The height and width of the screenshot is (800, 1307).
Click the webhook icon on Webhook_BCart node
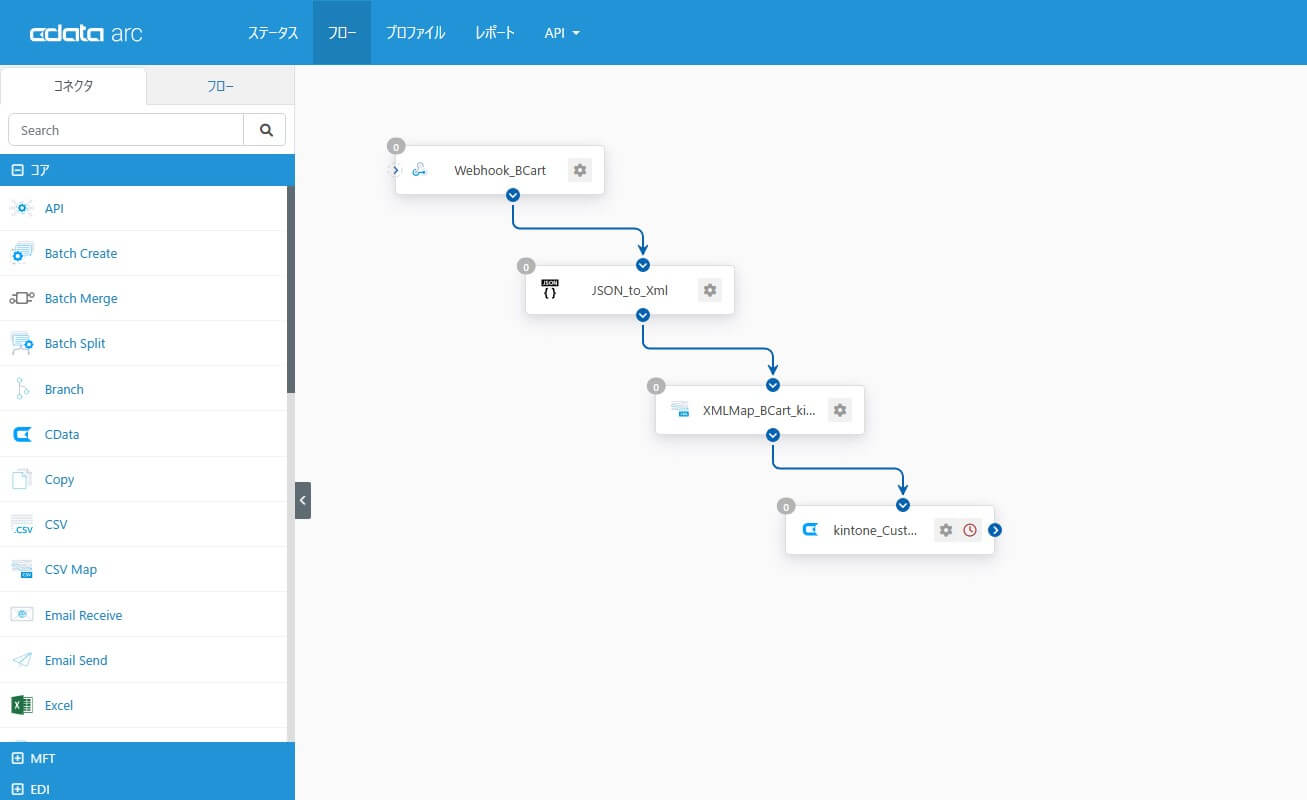420,170
